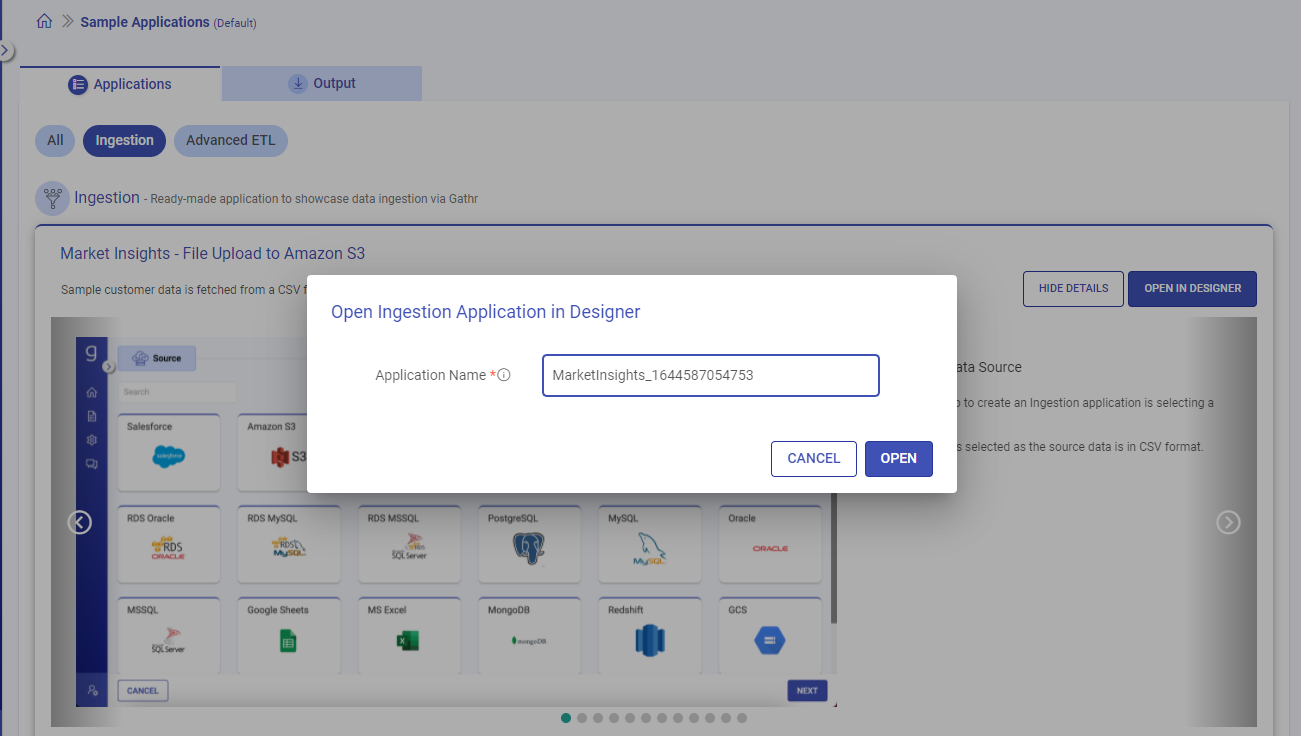Click Open in Designer button
The image size is (1301, 736).
(x=1192, y=288)
